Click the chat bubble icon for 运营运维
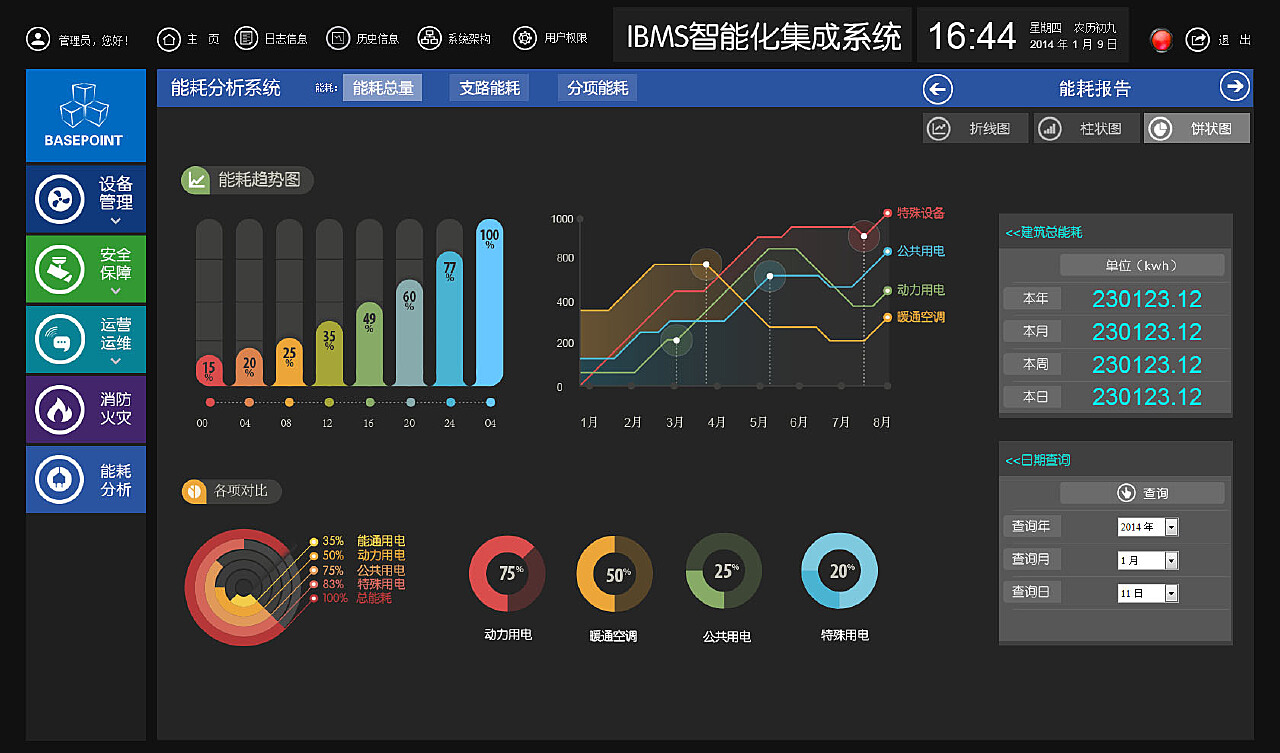Viewport: 1280px width, 753px height. pos(60,339)
